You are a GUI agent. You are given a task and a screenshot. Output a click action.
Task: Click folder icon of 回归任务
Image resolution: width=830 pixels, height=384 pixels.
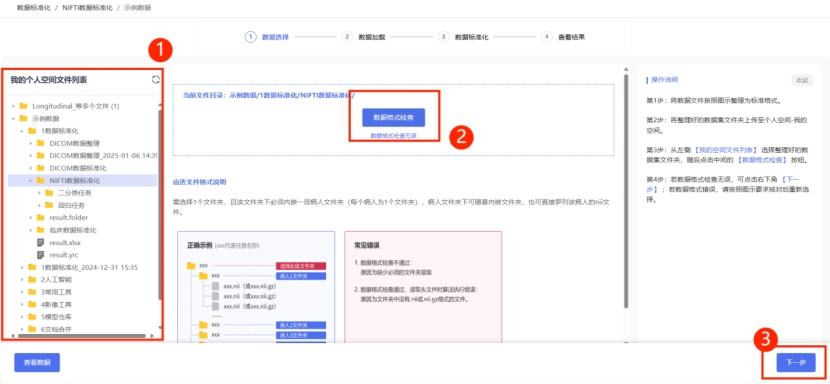click(49, 205)
